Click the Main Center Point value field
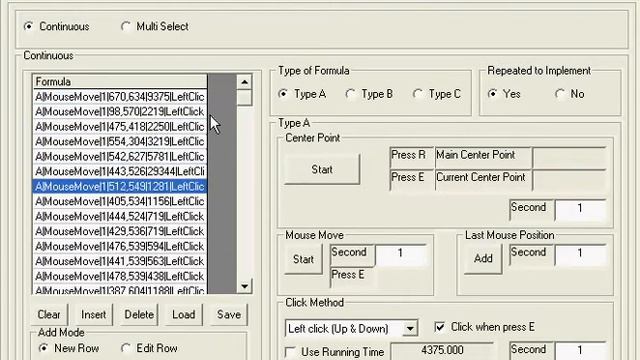This screenshot has width=640, height=360. pyautogui.click(x=569, y=157)
